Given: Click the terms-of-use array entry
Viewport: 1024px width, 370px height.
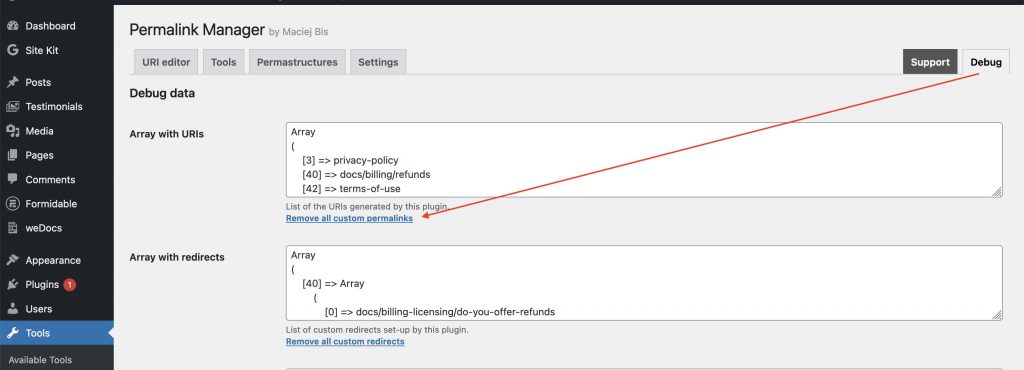Looking at the screenshot, I should (351, 189).
